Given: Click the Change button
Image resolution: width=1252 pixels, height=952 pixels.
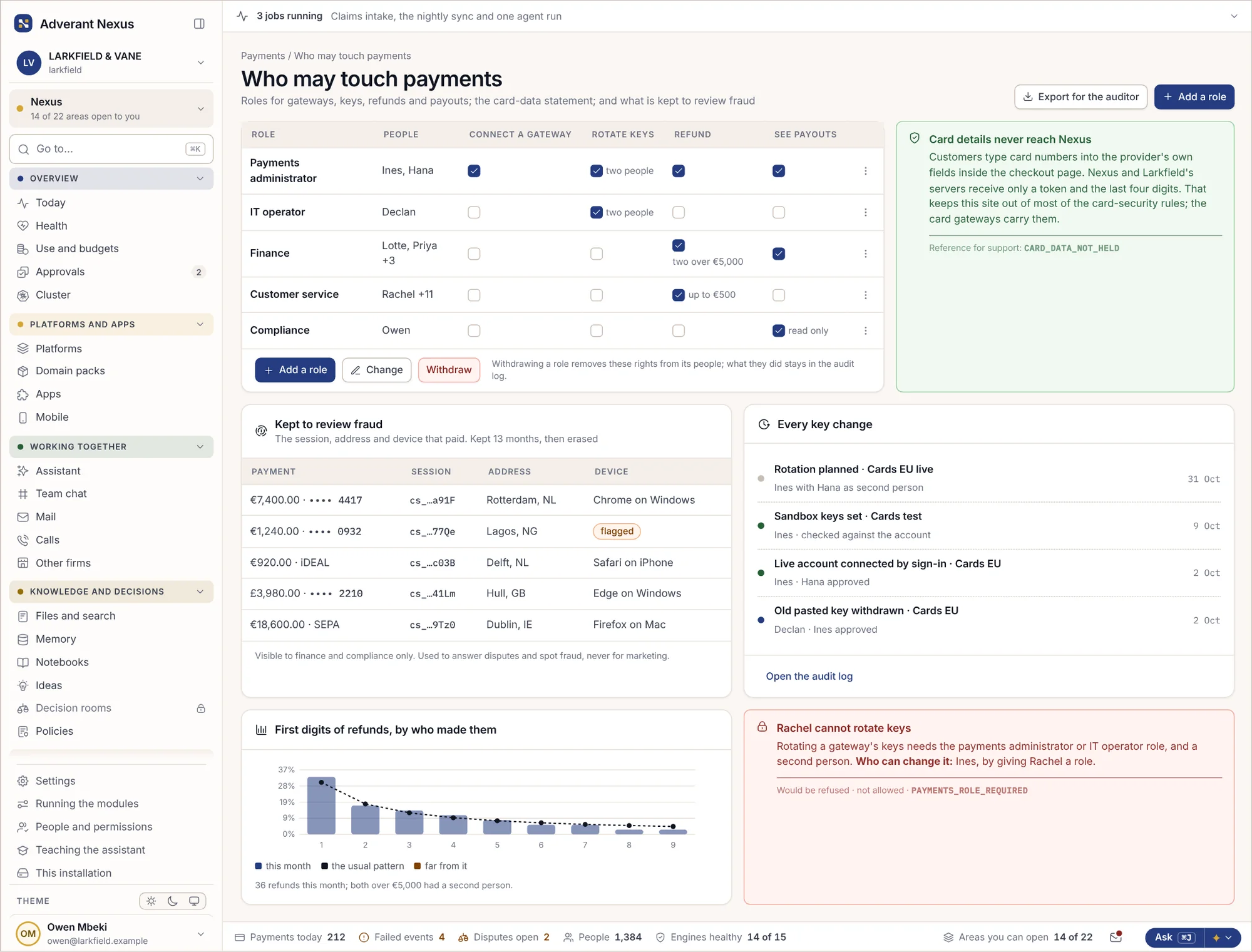Looking at the screenshot, I should 377,370.
